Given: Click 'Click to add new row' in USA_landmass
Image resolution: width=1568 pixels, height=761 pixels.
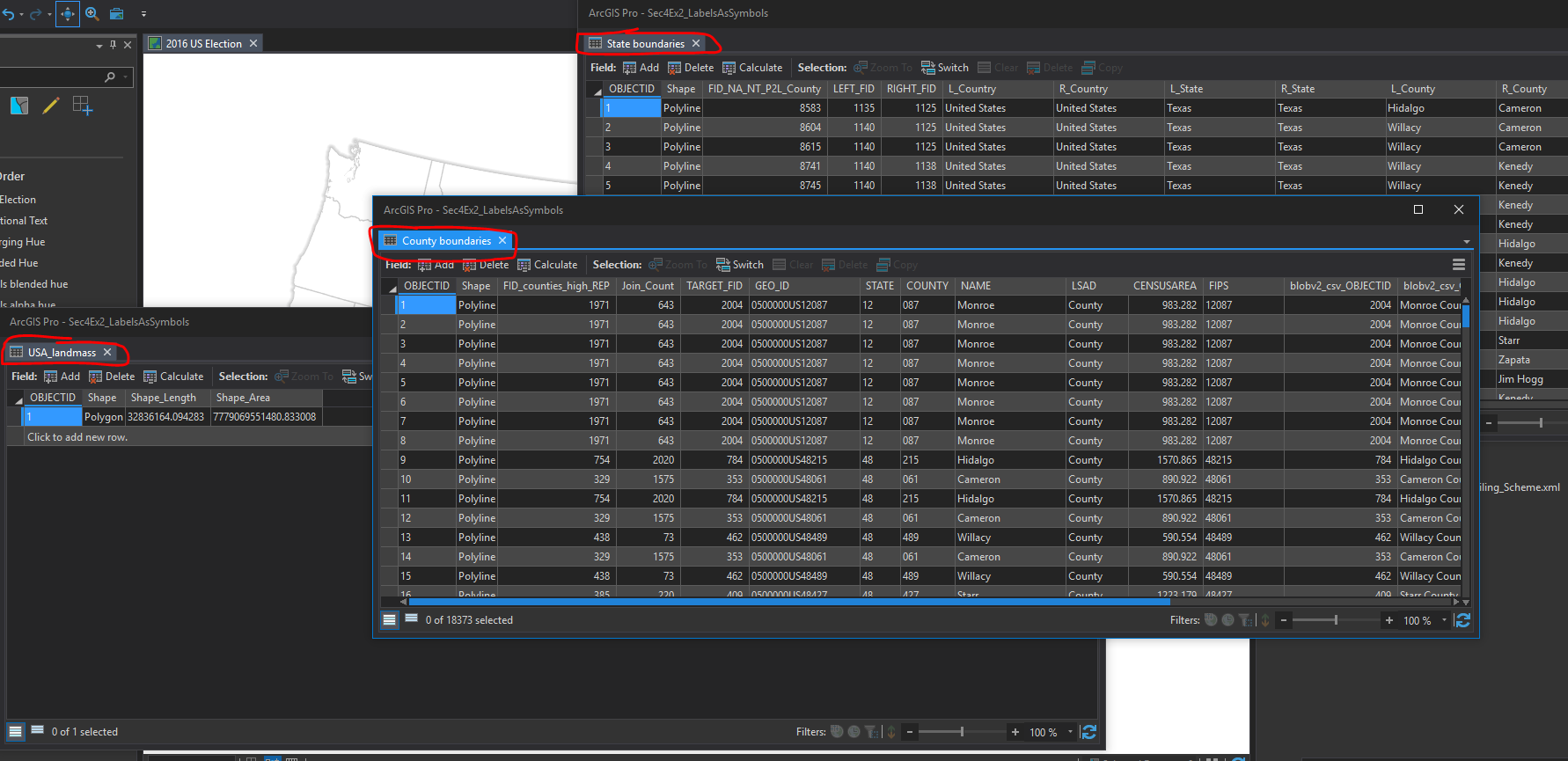Looking at the screenshot, I should coord(77,437).
